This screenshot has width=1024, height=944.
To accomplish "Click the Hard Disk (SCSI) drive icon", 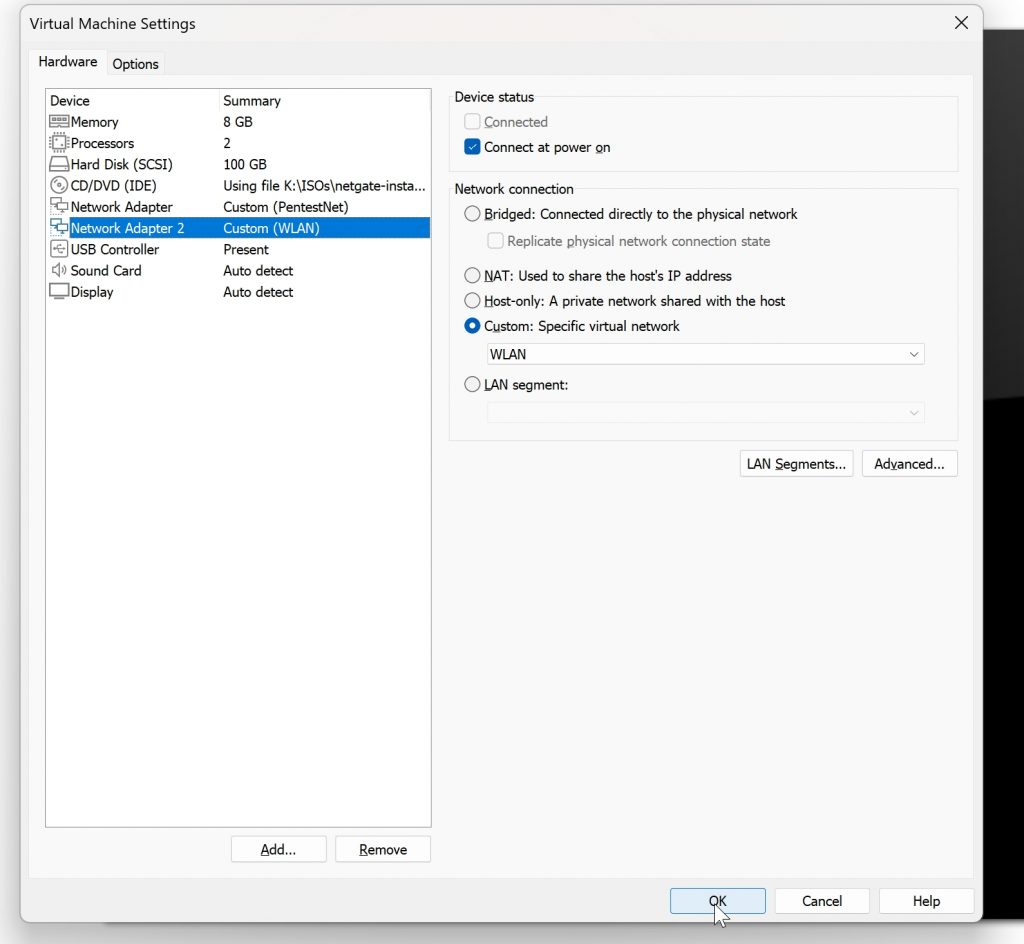I will tap(59, 164).
